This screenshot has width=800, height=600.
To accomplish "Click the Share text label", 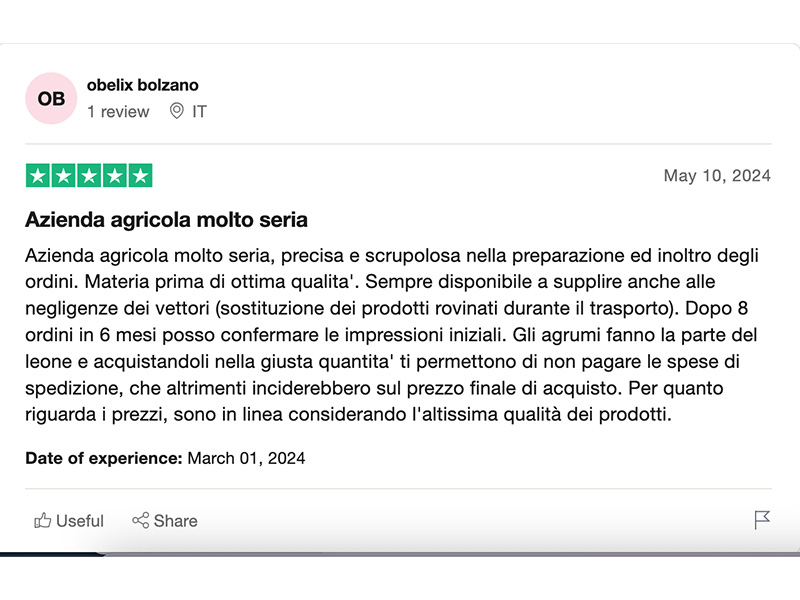I will 176,520.
